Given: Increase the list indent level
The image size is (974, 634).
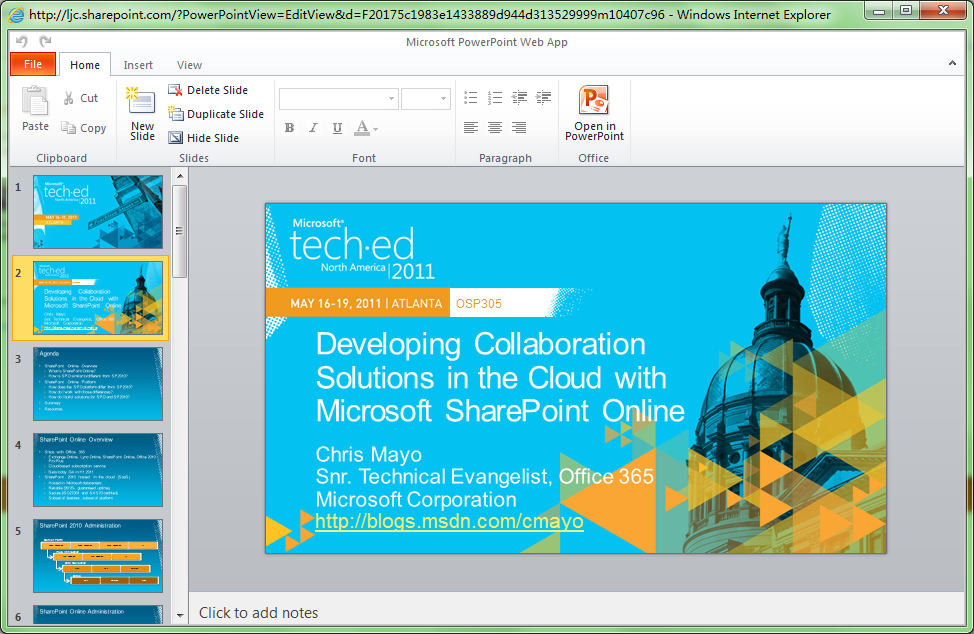Looking at the screenshot, I should tap(544, 97).
